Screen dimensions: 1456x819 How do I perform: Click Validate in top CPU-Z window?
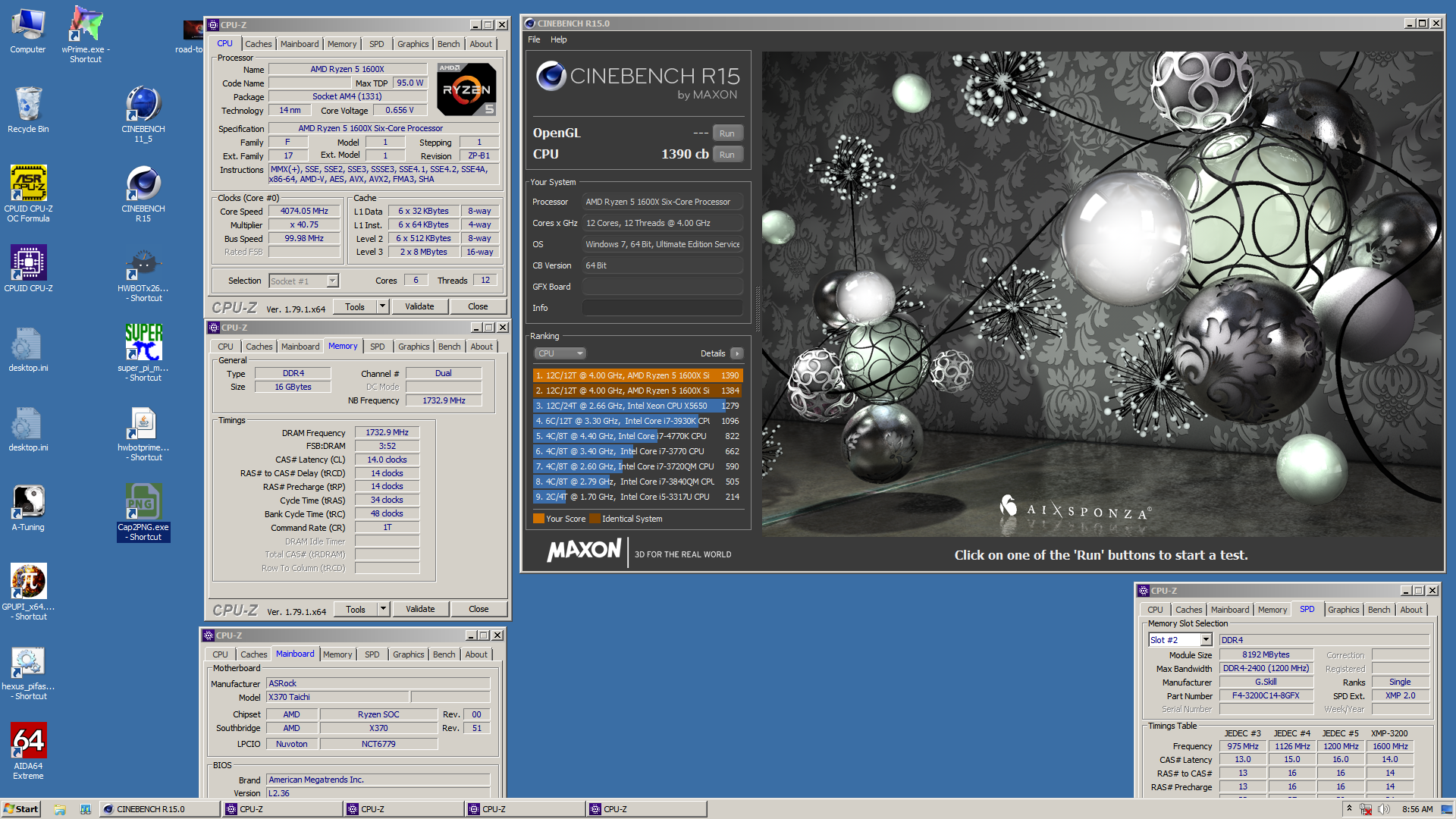tap(419, 306)
